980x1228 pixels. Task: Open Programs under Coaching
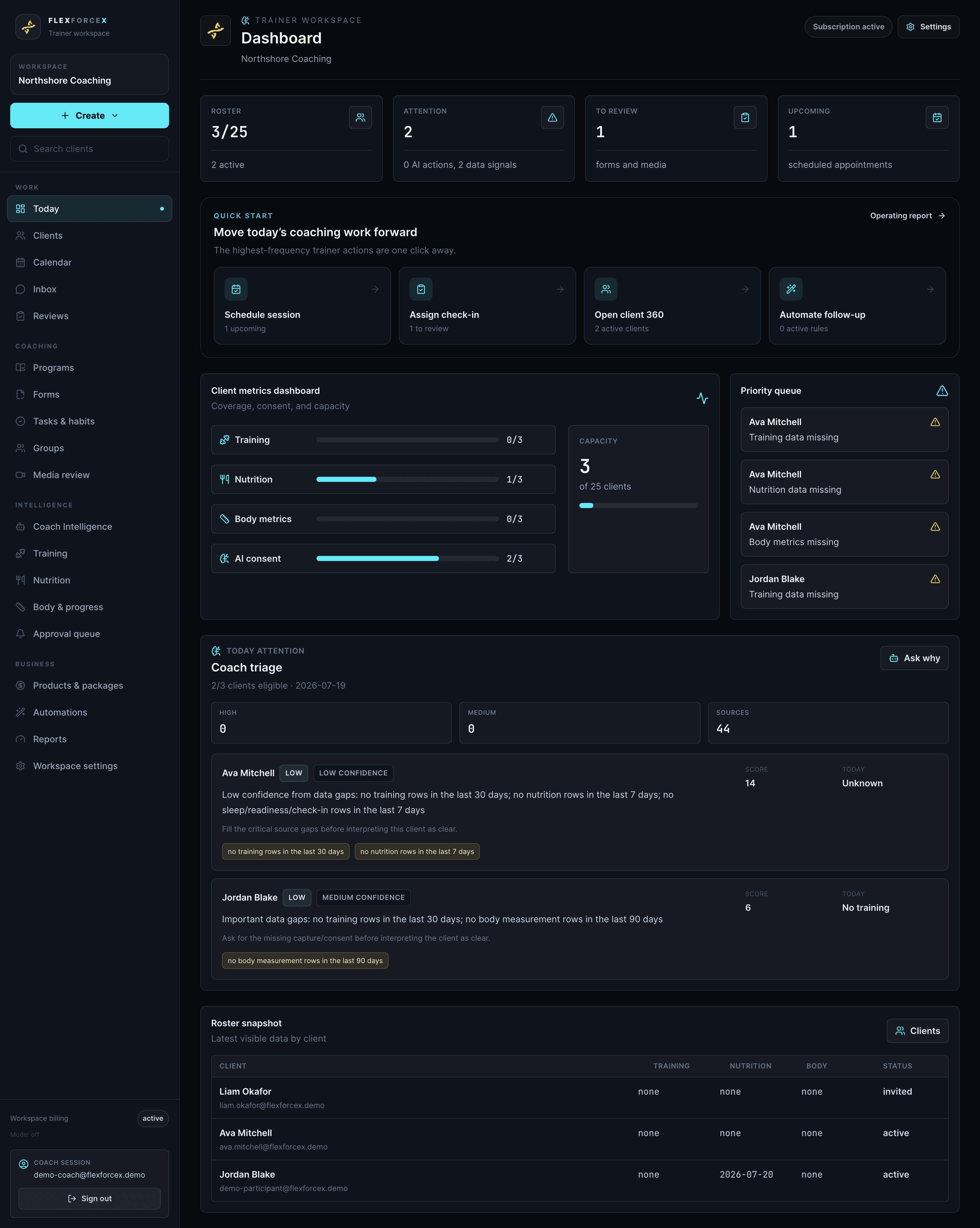click(x=89, y=368)
